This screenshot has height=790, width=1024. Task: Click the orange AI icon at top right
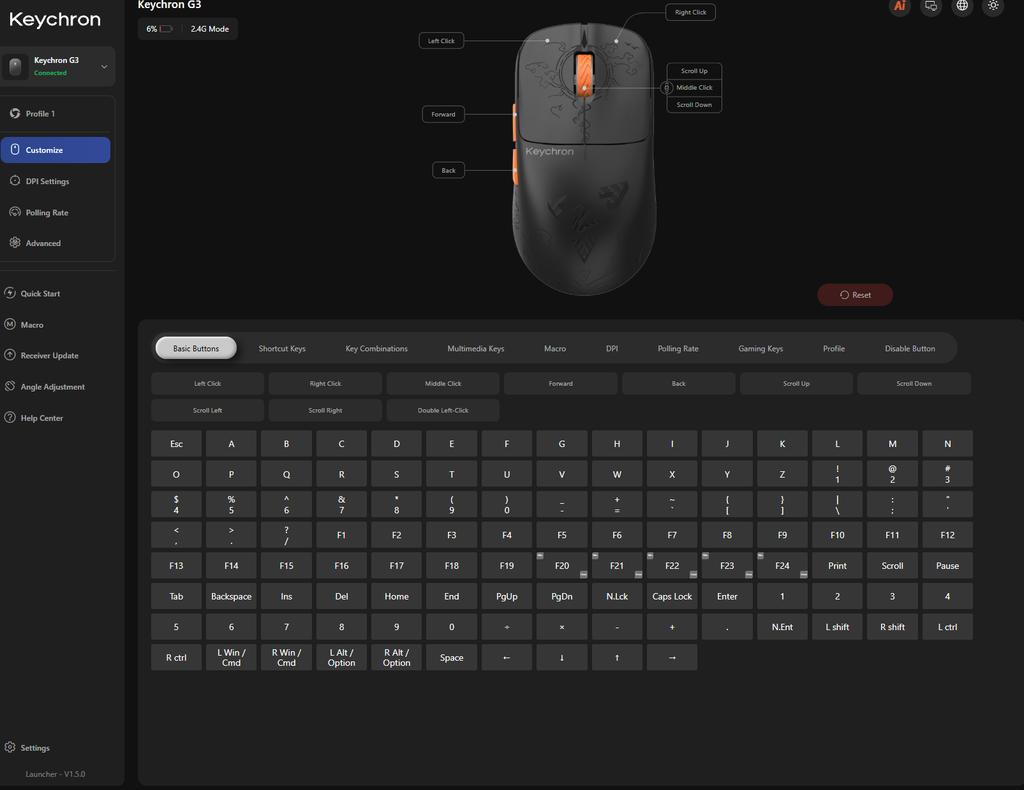[x=900, y=6]
